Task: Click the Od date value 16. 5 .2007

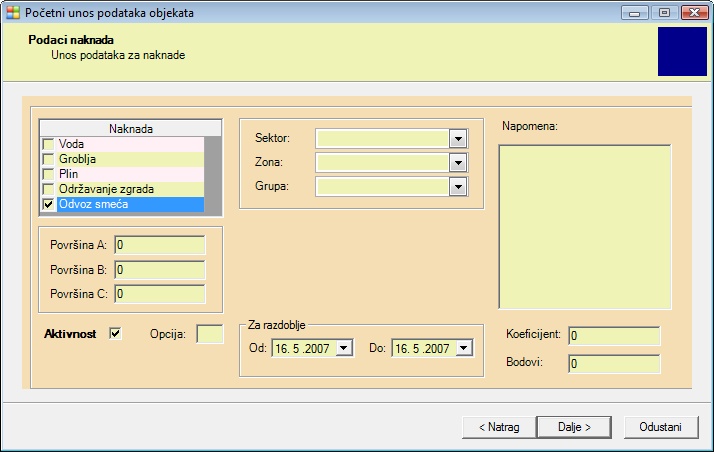Action: click(x=302, y=349)
